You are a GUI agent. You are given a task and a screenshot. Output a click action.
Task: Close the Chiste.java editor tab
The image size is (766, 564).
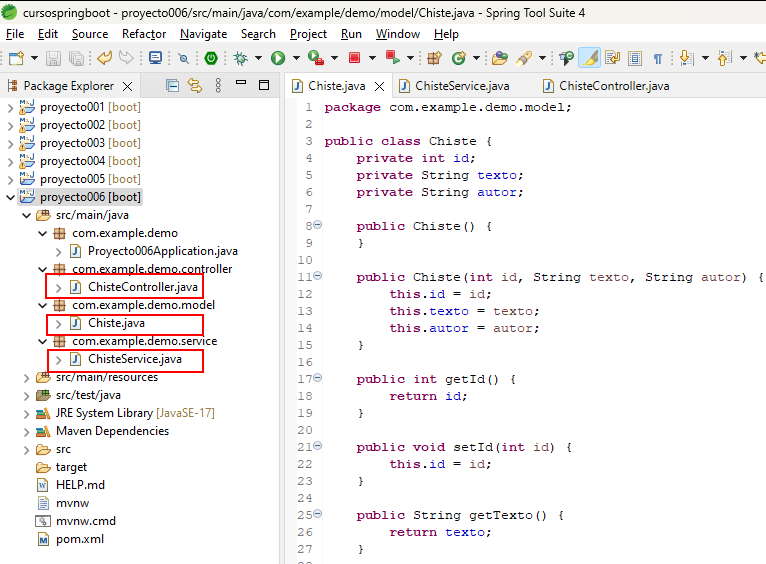379,86
